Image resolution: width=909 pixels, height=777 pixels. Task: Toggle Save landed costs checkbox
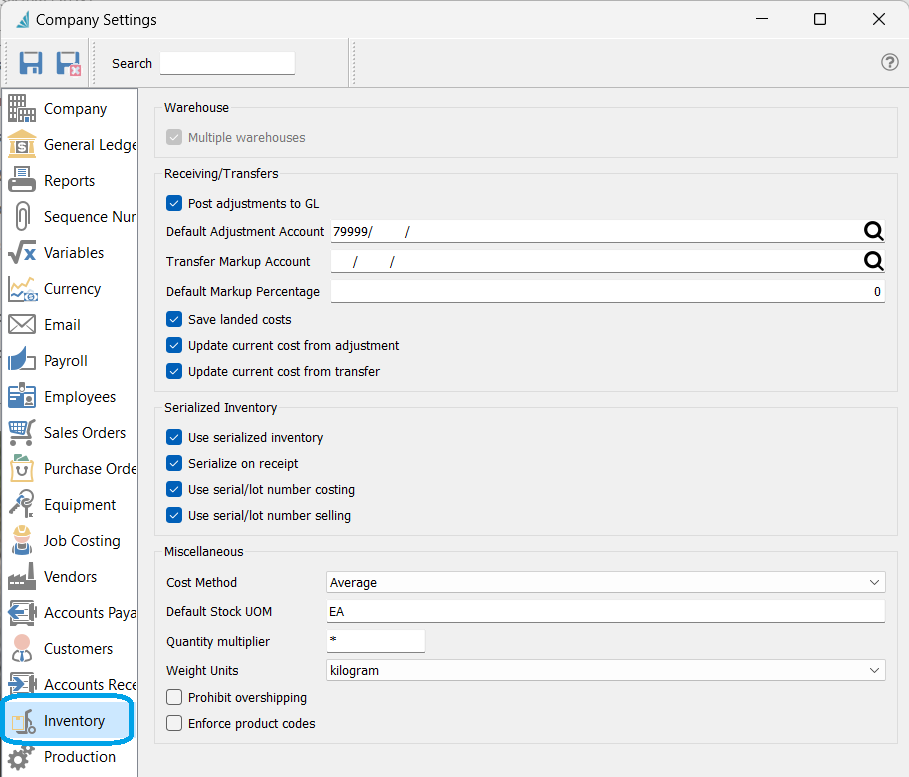pyautogui.click(x=174, y=319)
